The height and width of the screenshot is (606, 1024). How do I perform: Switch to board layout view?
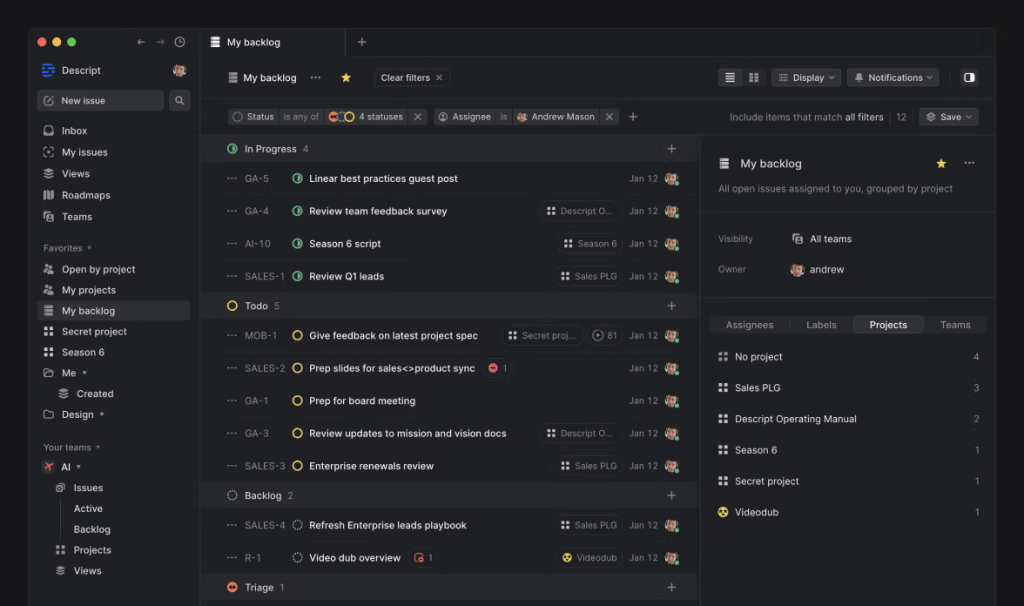click(754, 78)
